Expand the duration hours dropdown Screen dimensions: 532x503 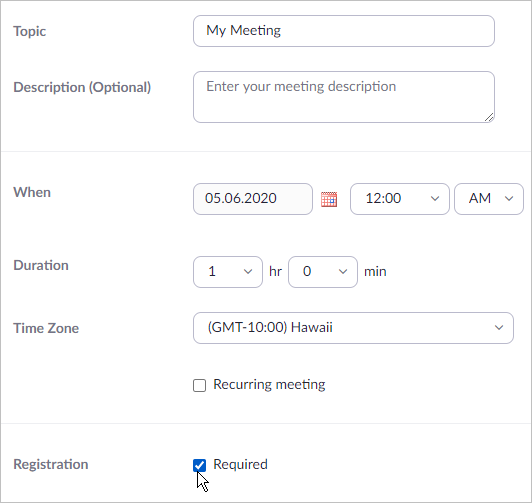click(228, 272)
